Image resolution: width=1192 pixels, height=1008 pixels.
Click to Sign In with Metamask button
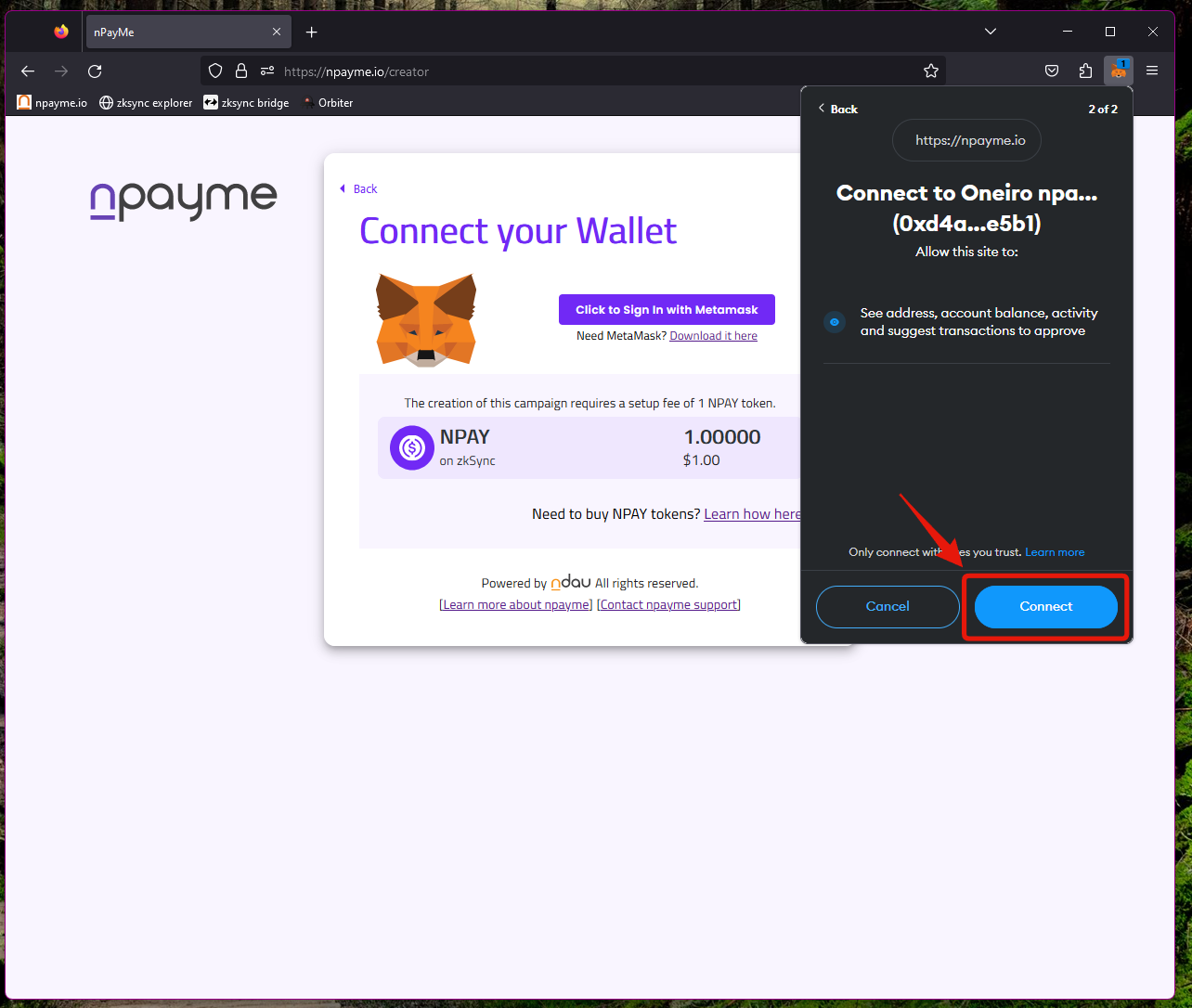667,310
